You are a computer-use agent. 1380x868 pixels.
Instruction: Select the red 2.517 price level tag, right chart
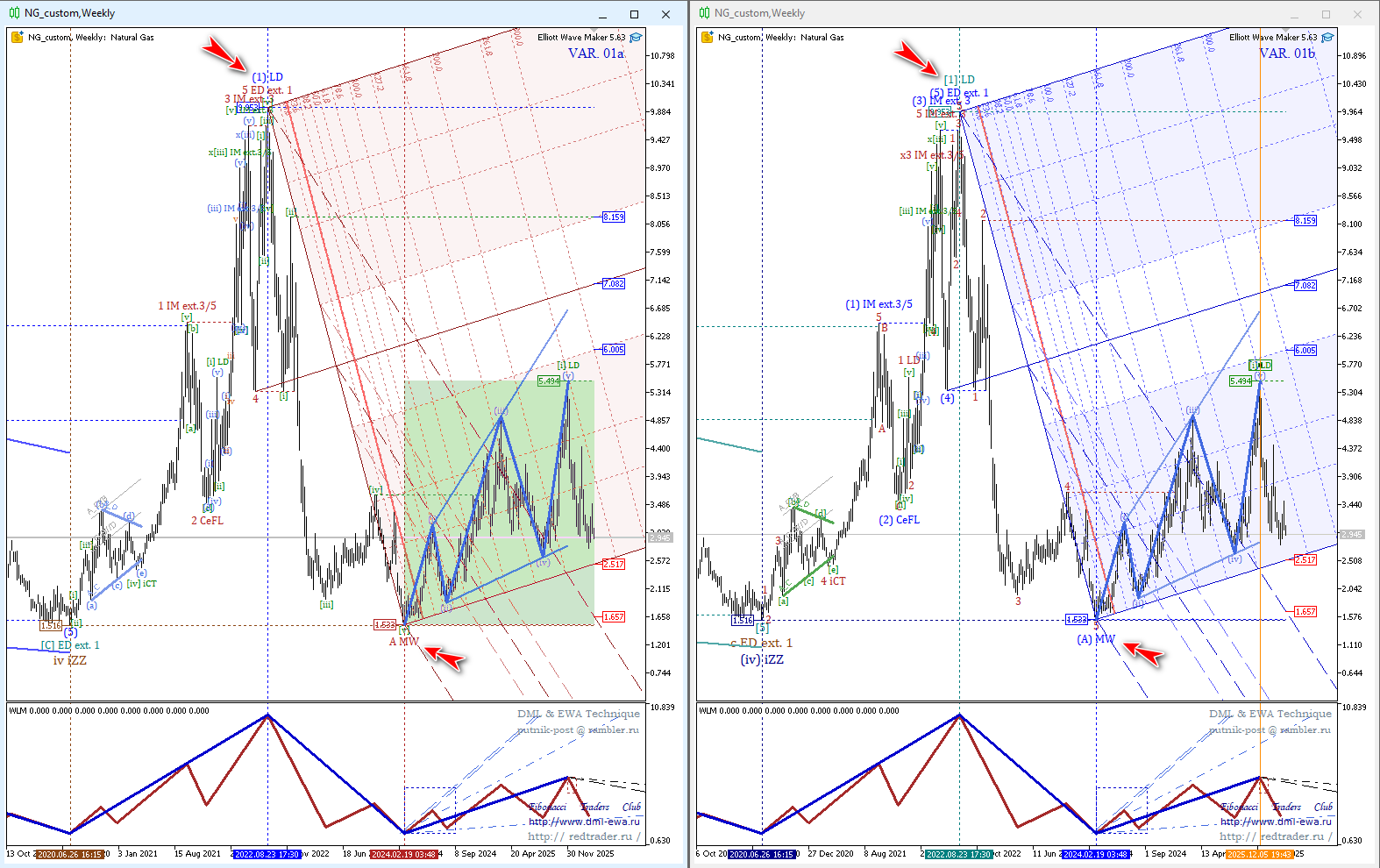click(x=1305, y=559)
